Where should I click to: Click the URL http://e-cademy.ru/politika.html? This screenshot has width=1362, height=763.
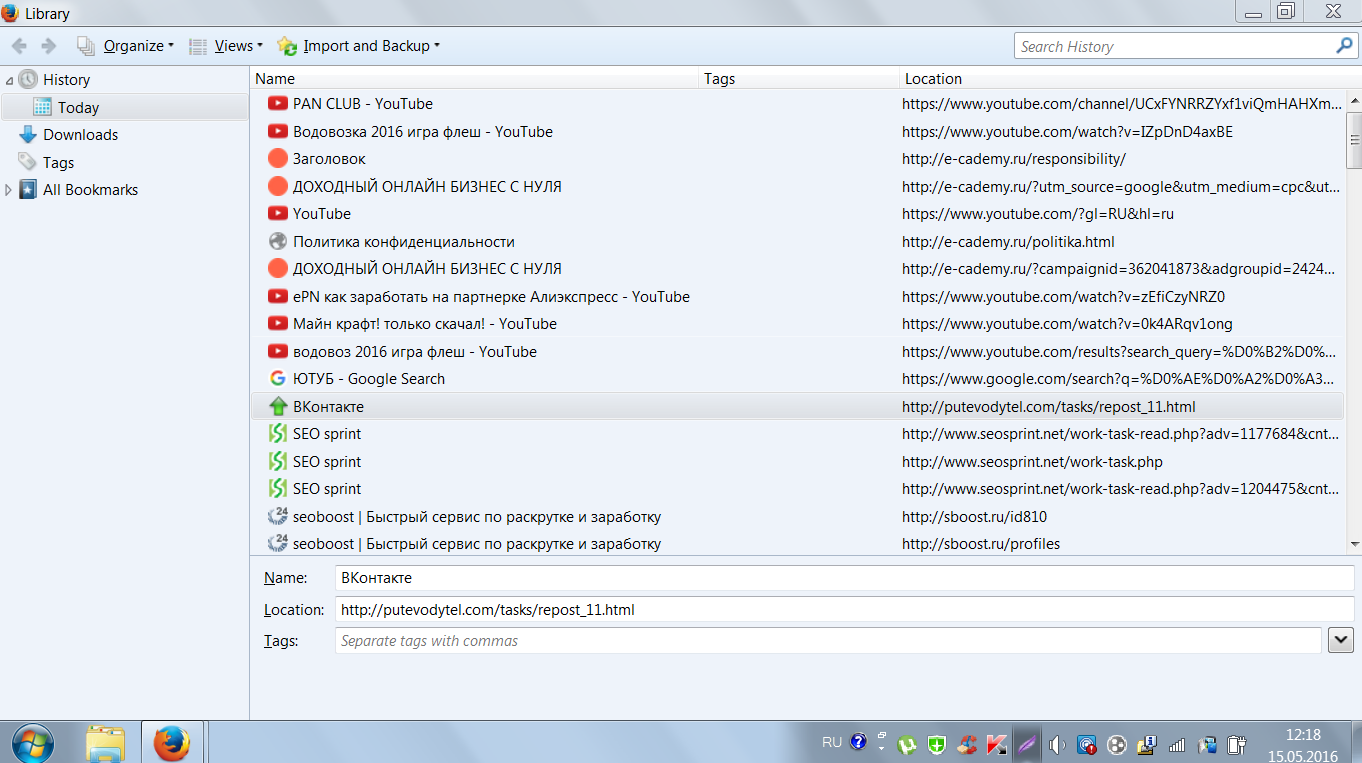1008,242
